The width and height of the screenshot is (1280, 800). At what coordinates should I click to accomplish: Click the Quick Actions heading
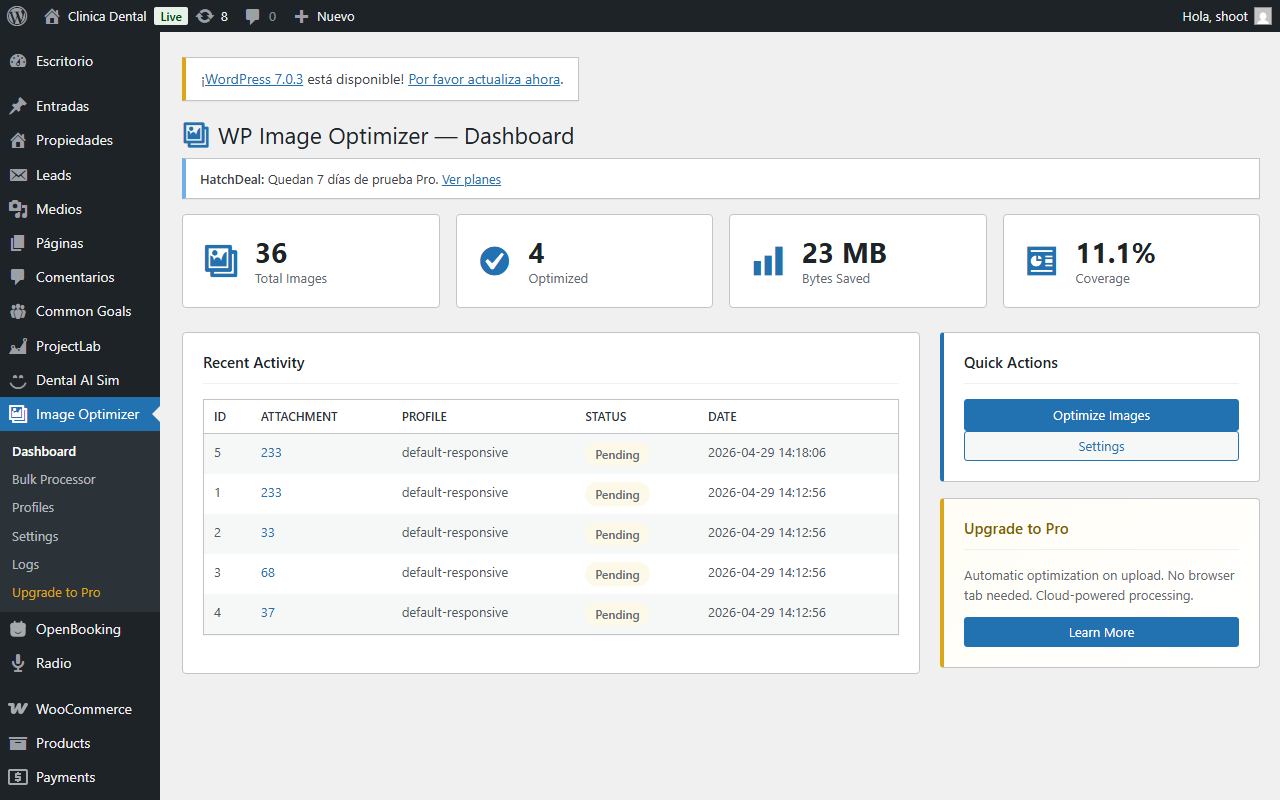(1011, 363)
